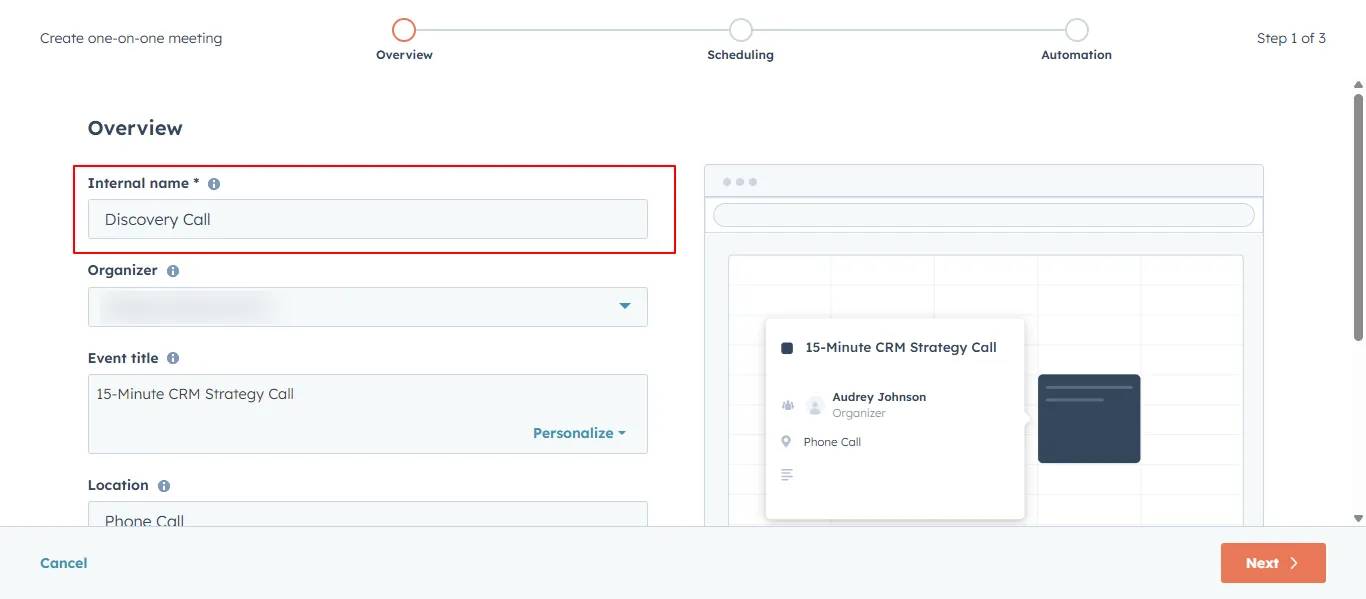This screenshot has height=599, width=1366.
Task: Select the Audrey Johnson organizer avatar
Action: coord(815,405)
